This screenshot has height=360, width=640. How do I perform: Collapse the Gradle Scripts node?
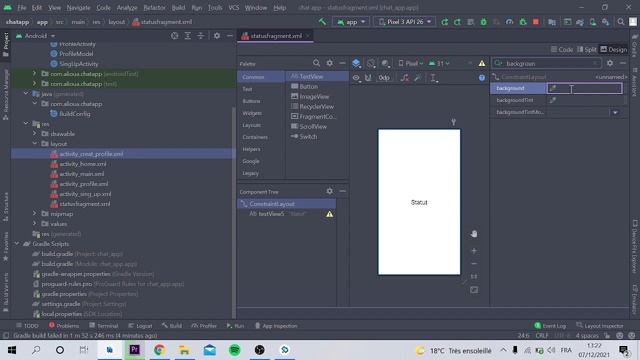[x=17, y=244]
